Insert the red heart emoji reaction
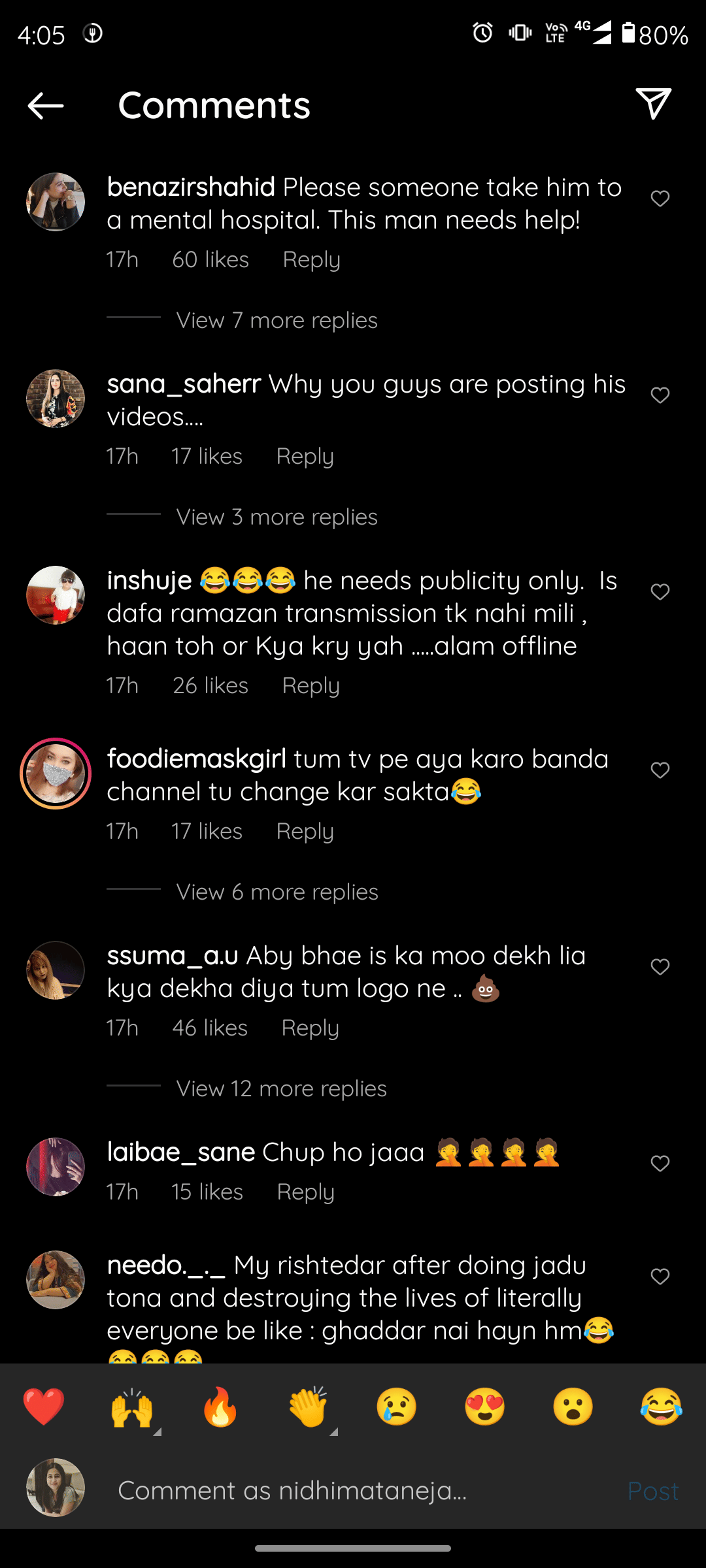The height and width of the screenshot is (1568, 706). [44, 1407]
